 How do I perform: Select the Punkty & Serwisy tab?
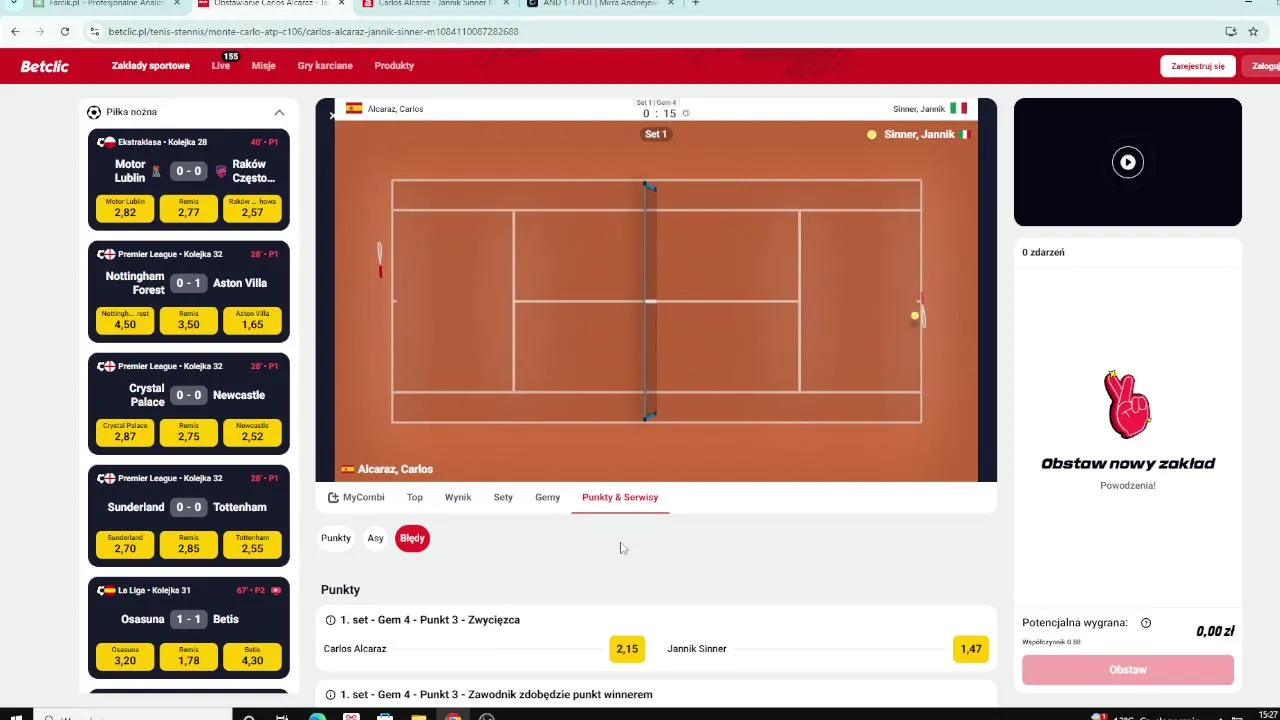pos(620,497)
